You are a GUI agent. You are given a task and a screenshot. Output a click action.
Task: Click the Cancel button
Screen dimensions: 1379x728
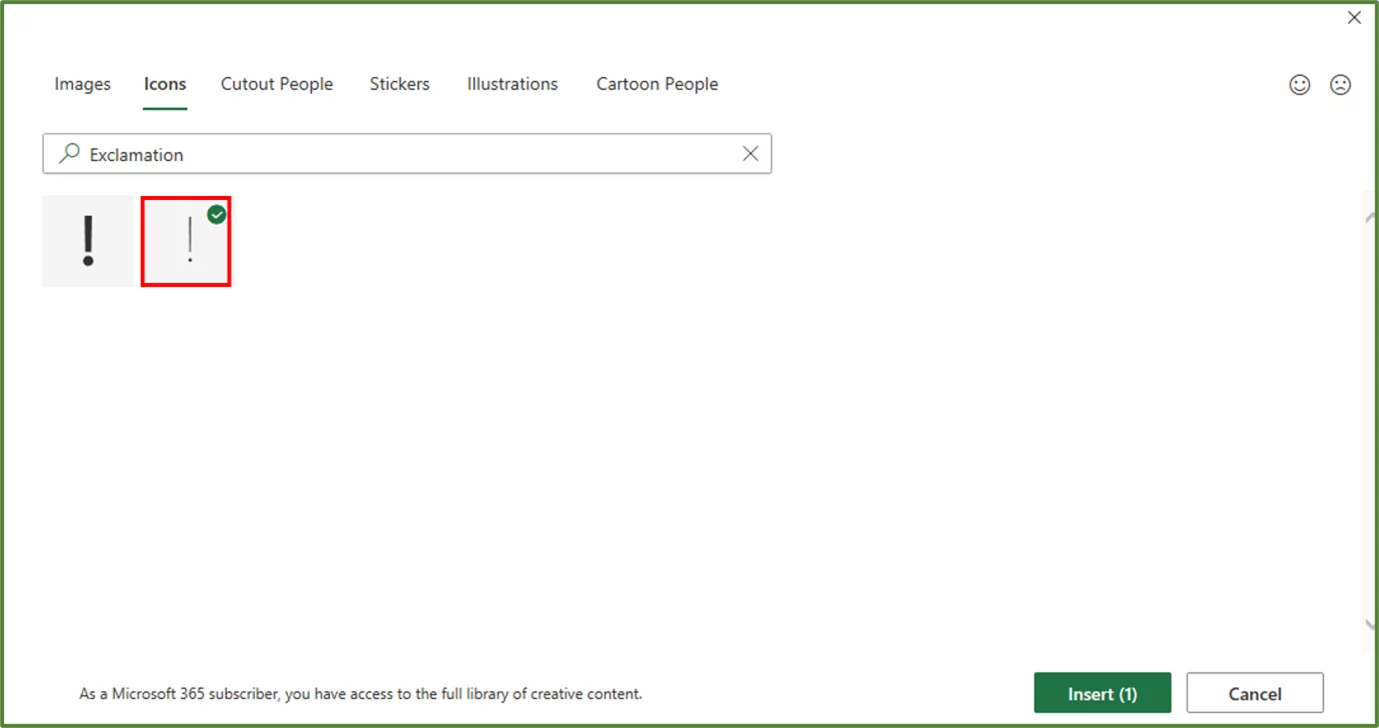click(x=1255, y=693)
